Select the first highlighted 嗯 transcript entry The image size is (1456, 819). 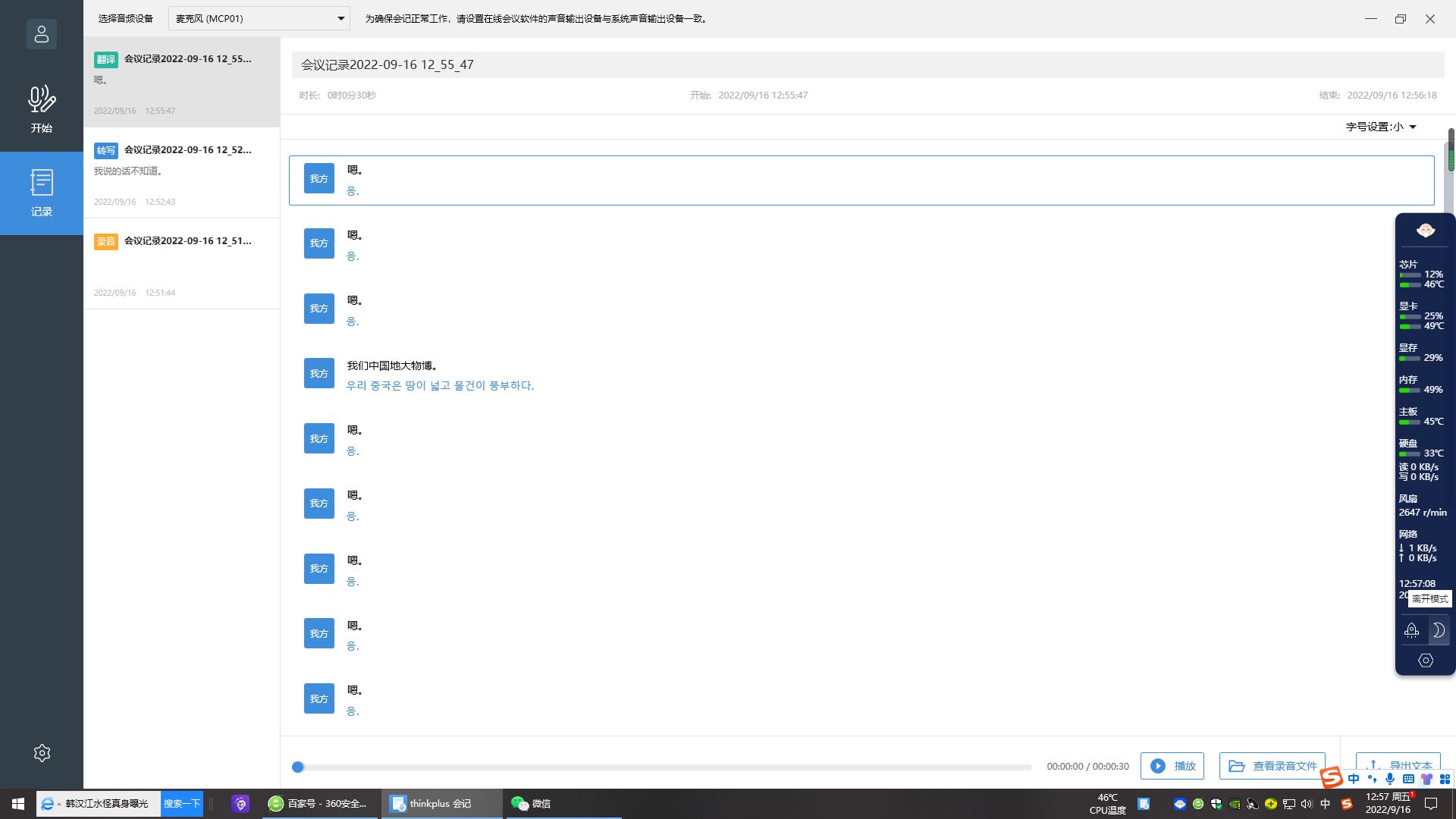click(x=861, y=180)
